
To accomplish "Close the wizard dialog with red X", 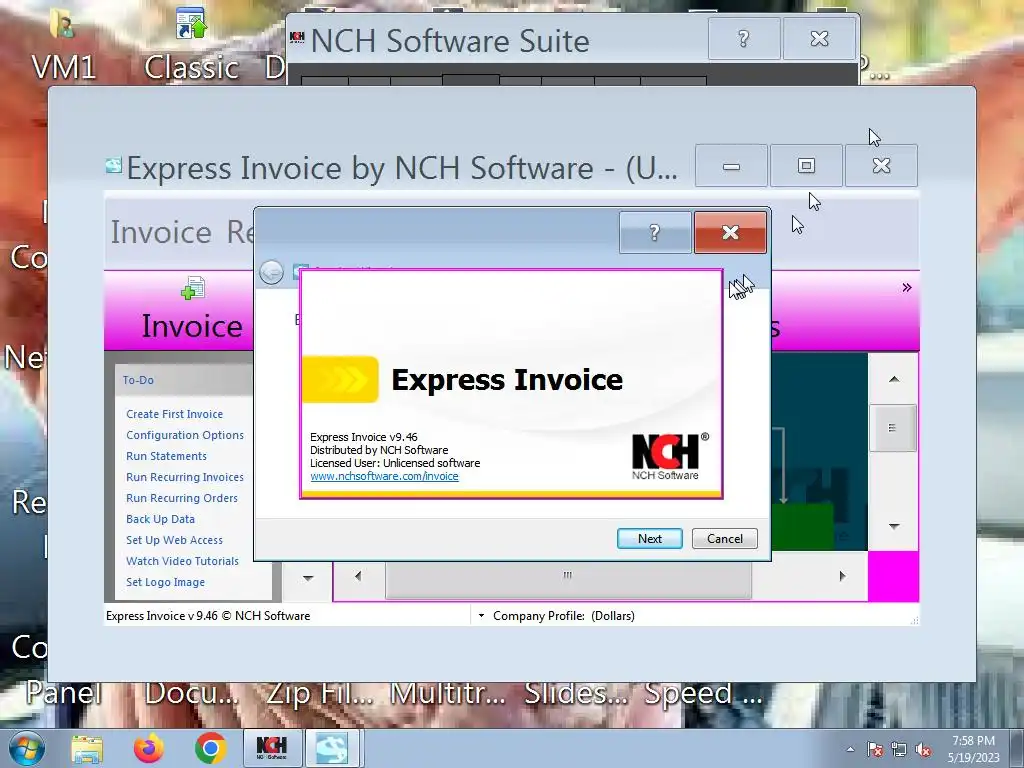I will pyautogui.click(x=730, y=232).
